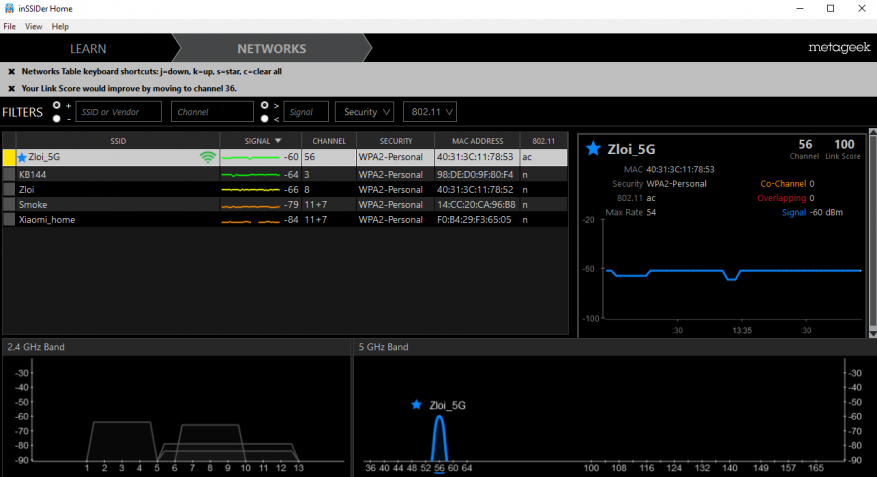
Task: Sort by the SSID column header
Action: click(x=118, y=141)
